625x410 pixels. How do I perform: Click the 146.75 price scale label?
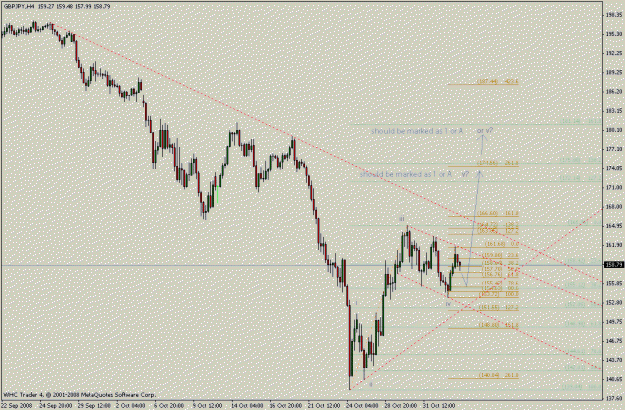614,341
